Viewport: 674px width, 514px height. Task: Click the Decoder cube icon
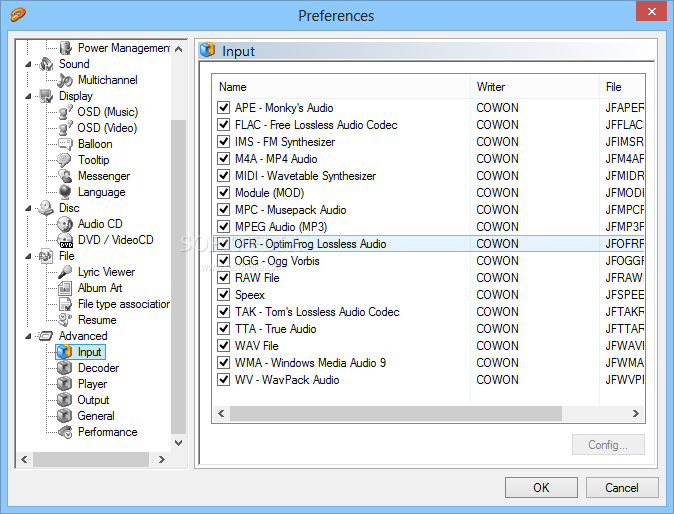64,368
